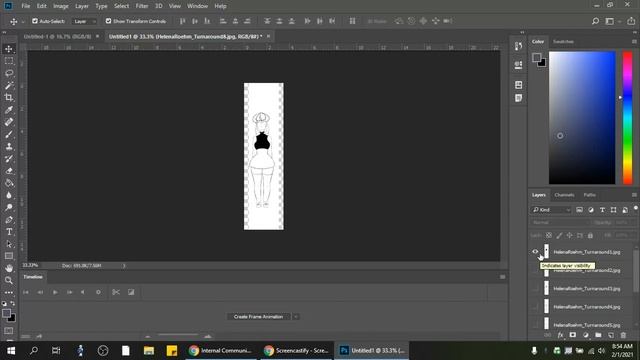This screenshot has height=360, width=640.
Task: Select the Healing Brush tool
Action: pyautogui.click(x=9, y=122)
